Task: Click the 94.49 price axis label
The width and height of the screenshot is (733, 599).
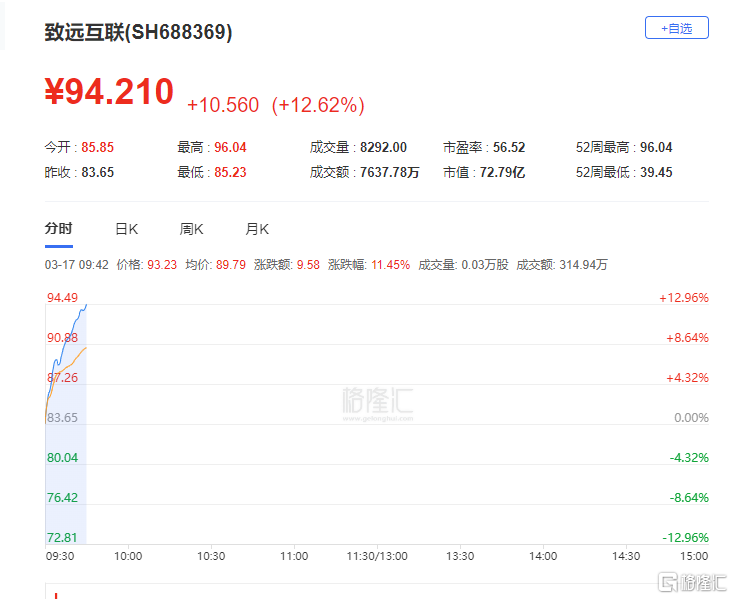Action: click(62, 297)
